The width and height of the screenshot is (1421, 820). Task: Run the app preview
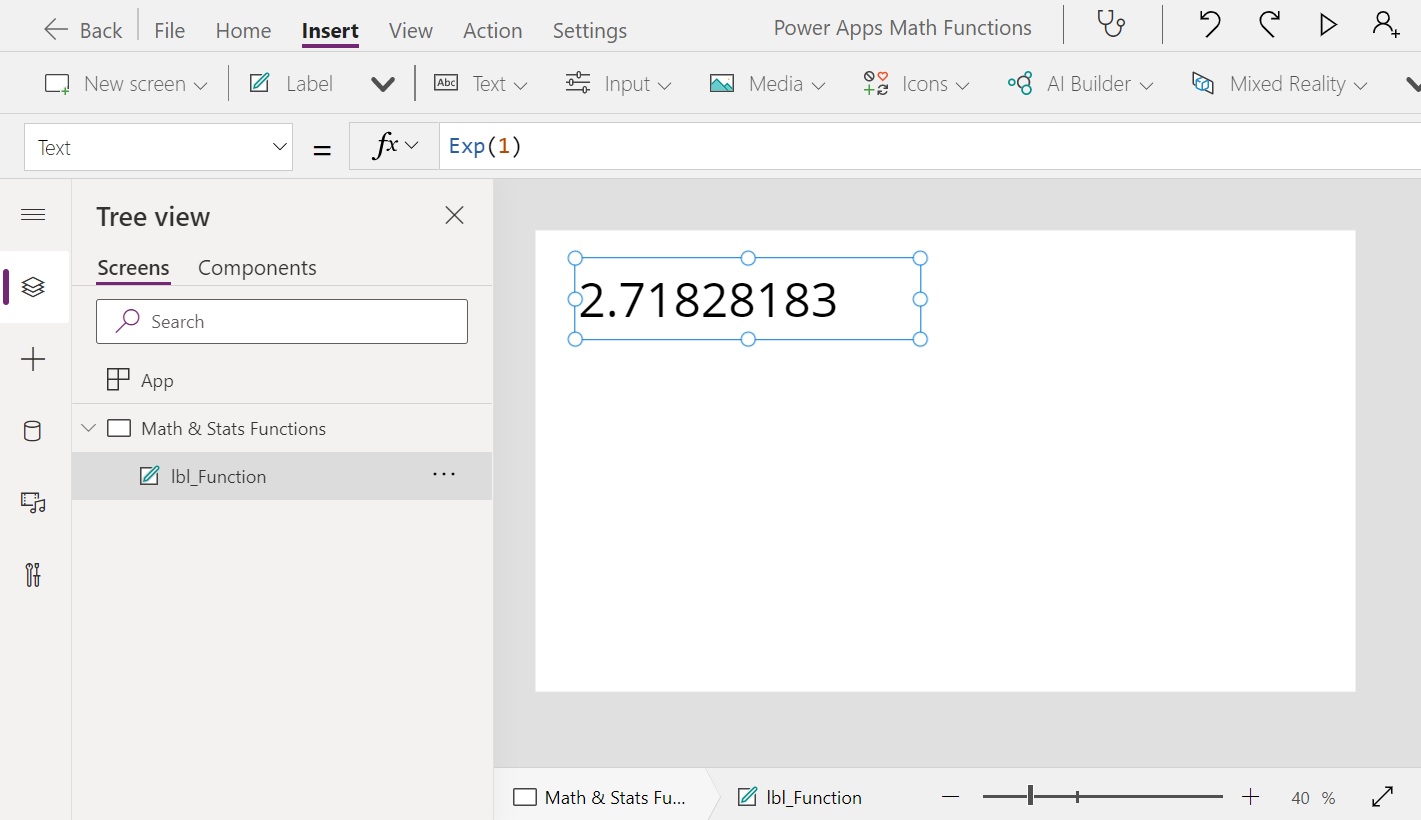pos(1327,25)
